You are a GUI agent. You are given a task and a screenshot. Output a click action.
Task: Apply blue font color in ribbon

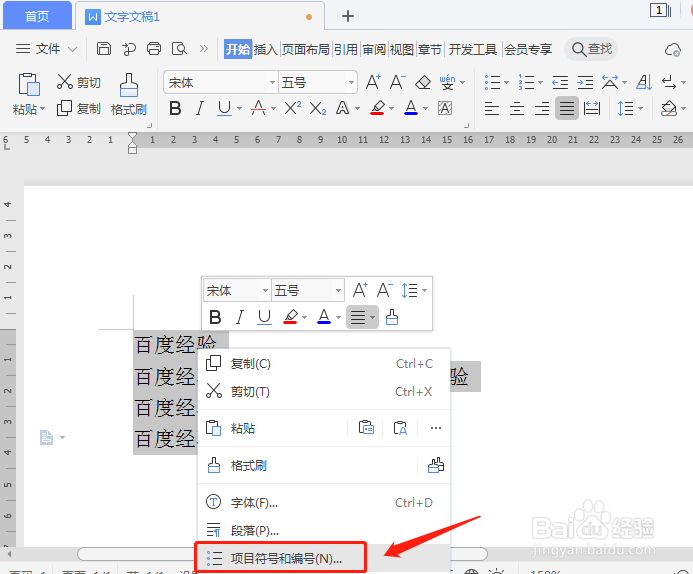(411, 108)
